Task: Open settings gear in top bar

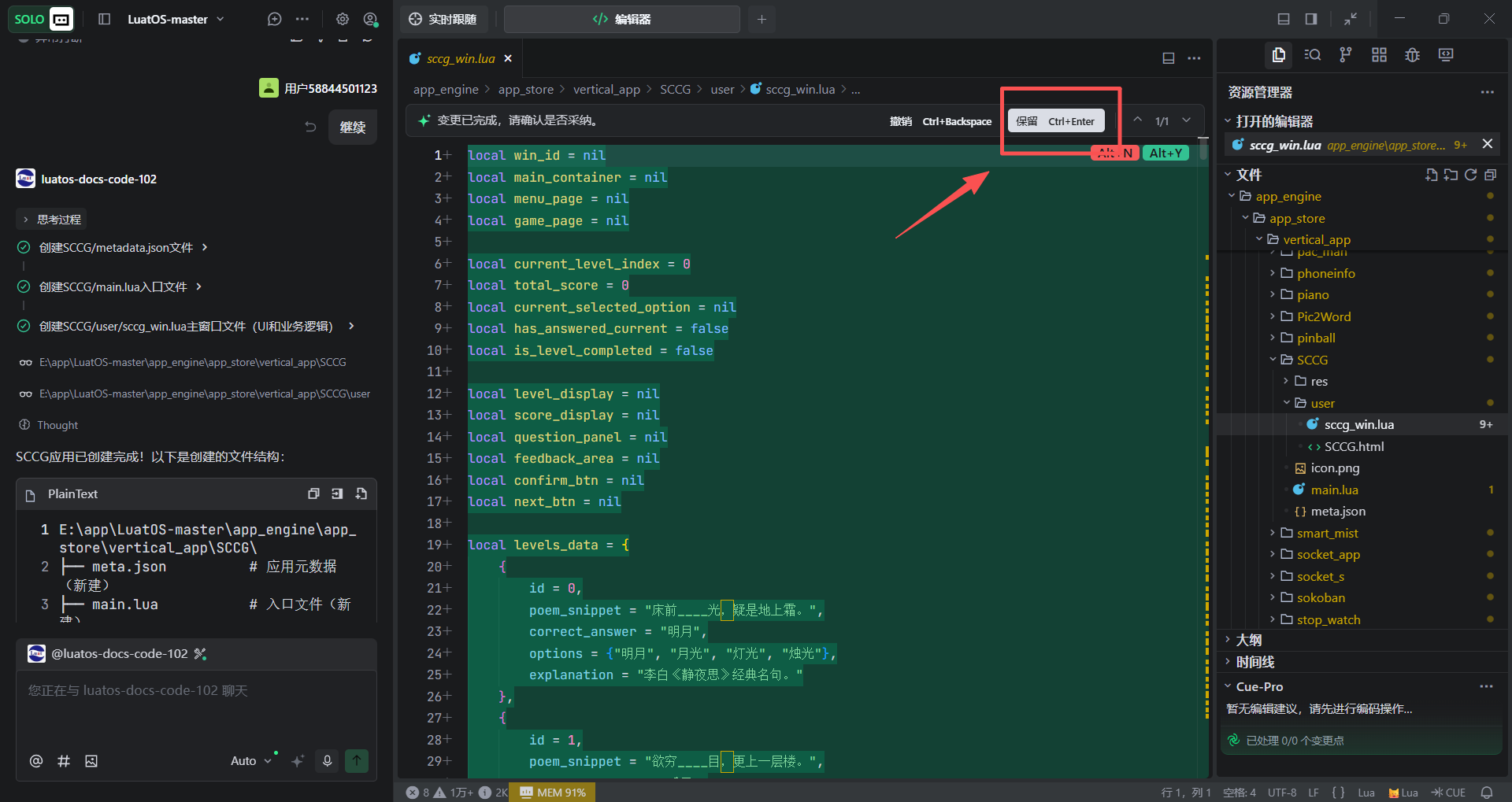Action: (x=343, y=19)
